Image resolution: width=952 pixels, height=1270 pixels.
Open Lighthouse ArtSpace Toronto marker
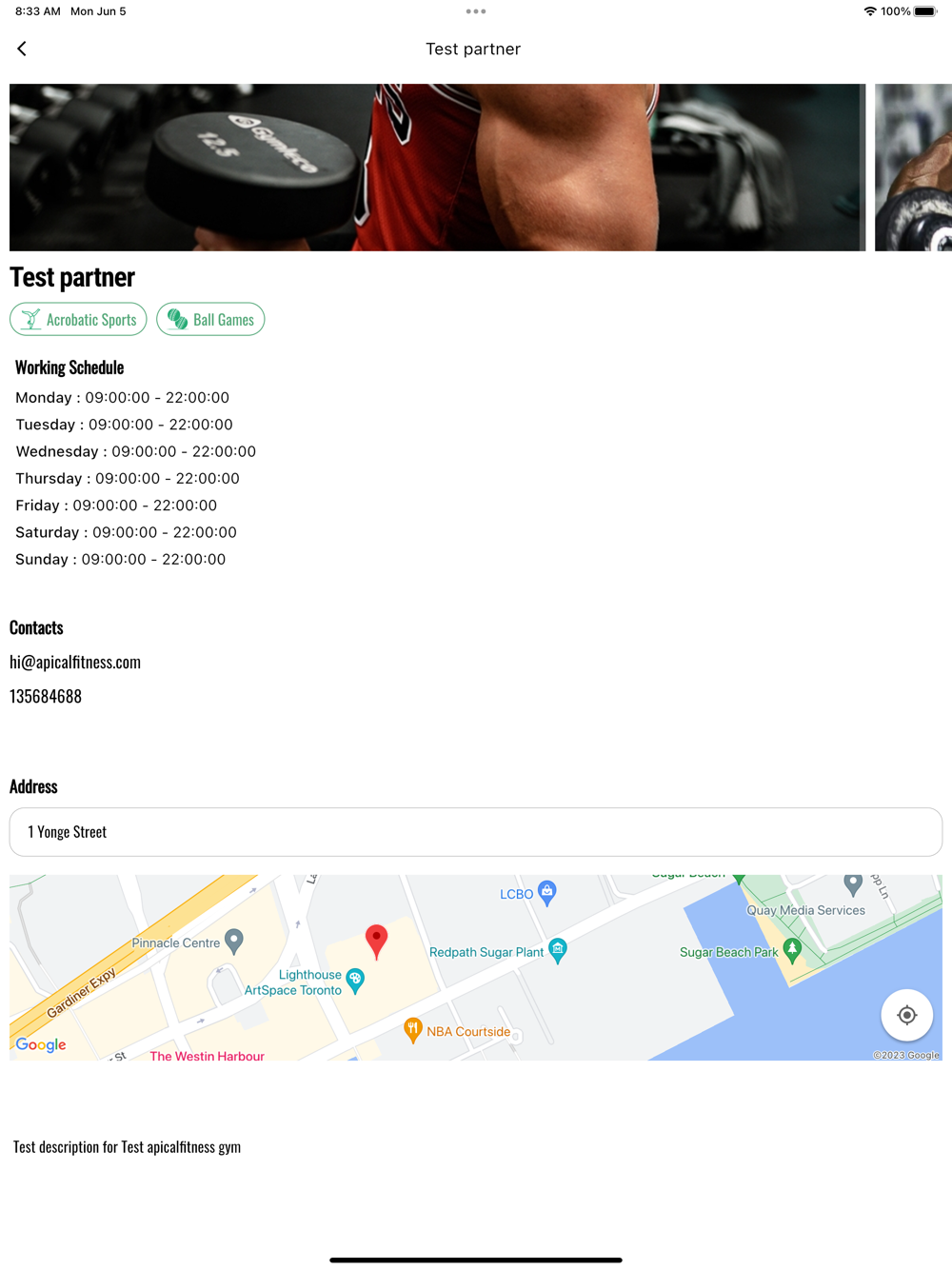(355, 982)
